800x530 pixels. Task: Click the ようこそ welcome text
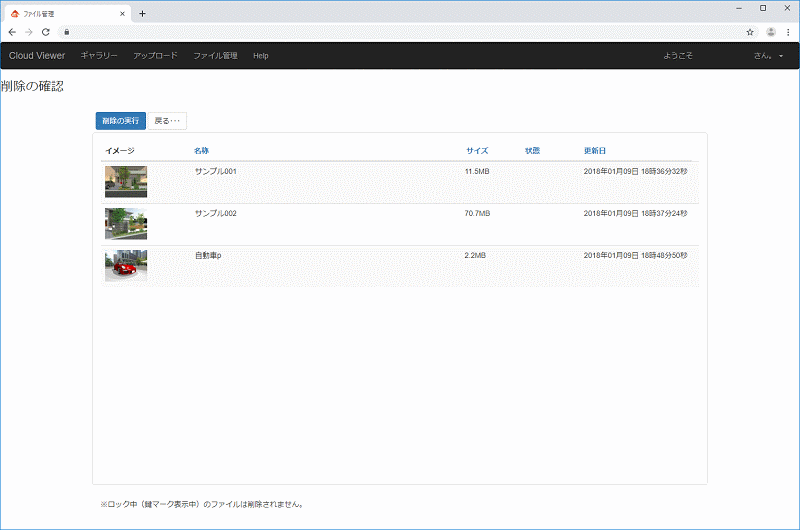point(678,56)
